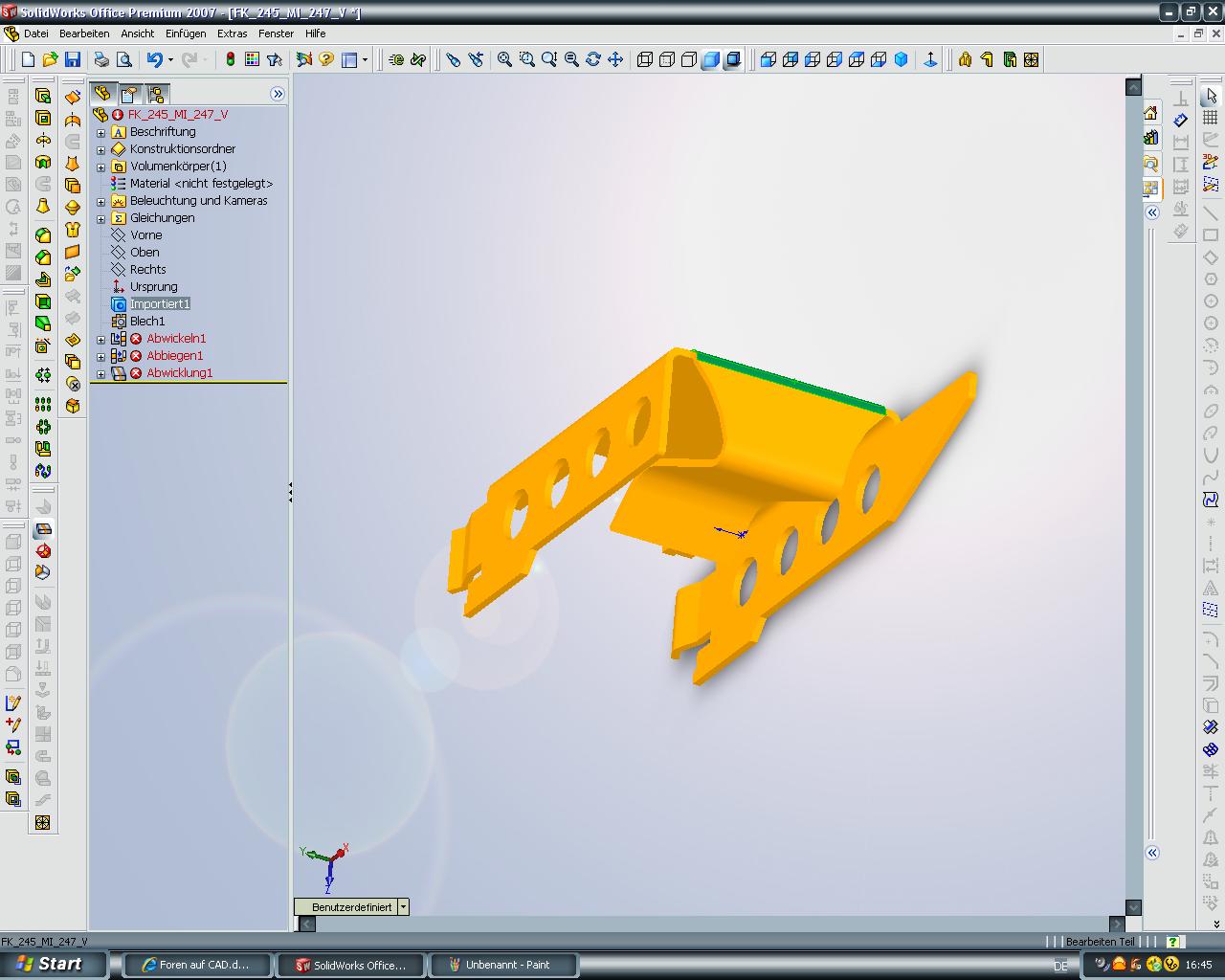The height and width of the screenshot is (980, 1225).
Task: Select the Rotate View tool
Action: 593,59
